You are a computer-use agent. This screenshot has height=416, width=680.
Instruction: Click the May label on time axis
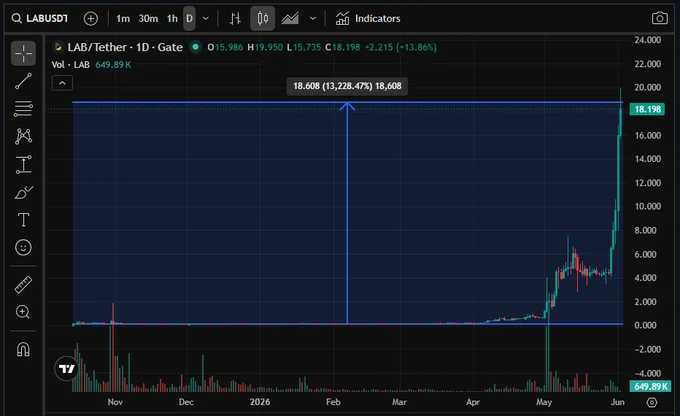pos(544,402)
